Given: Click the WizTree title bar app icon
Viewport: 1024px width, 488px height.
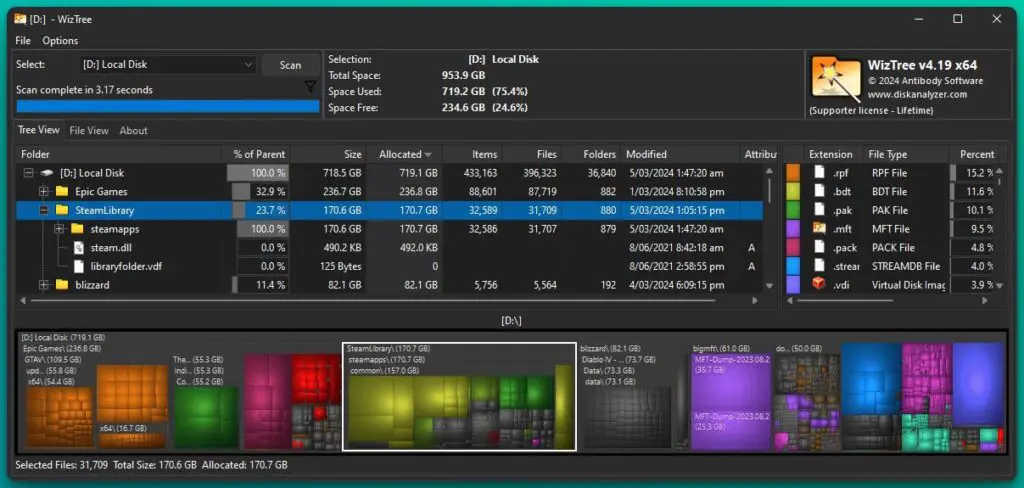Looking at the screenshot, I should pos(20,19).
